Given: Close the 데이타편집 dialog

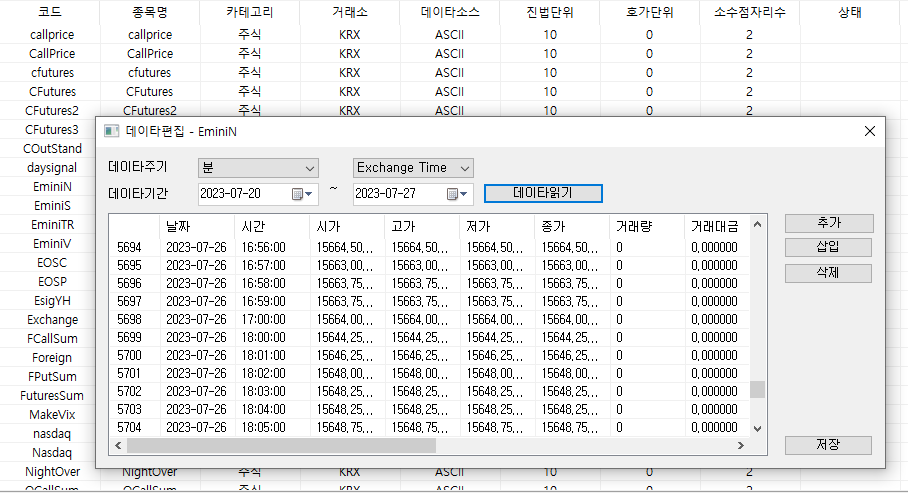Looking at the screenshot, I should point(869,131).
